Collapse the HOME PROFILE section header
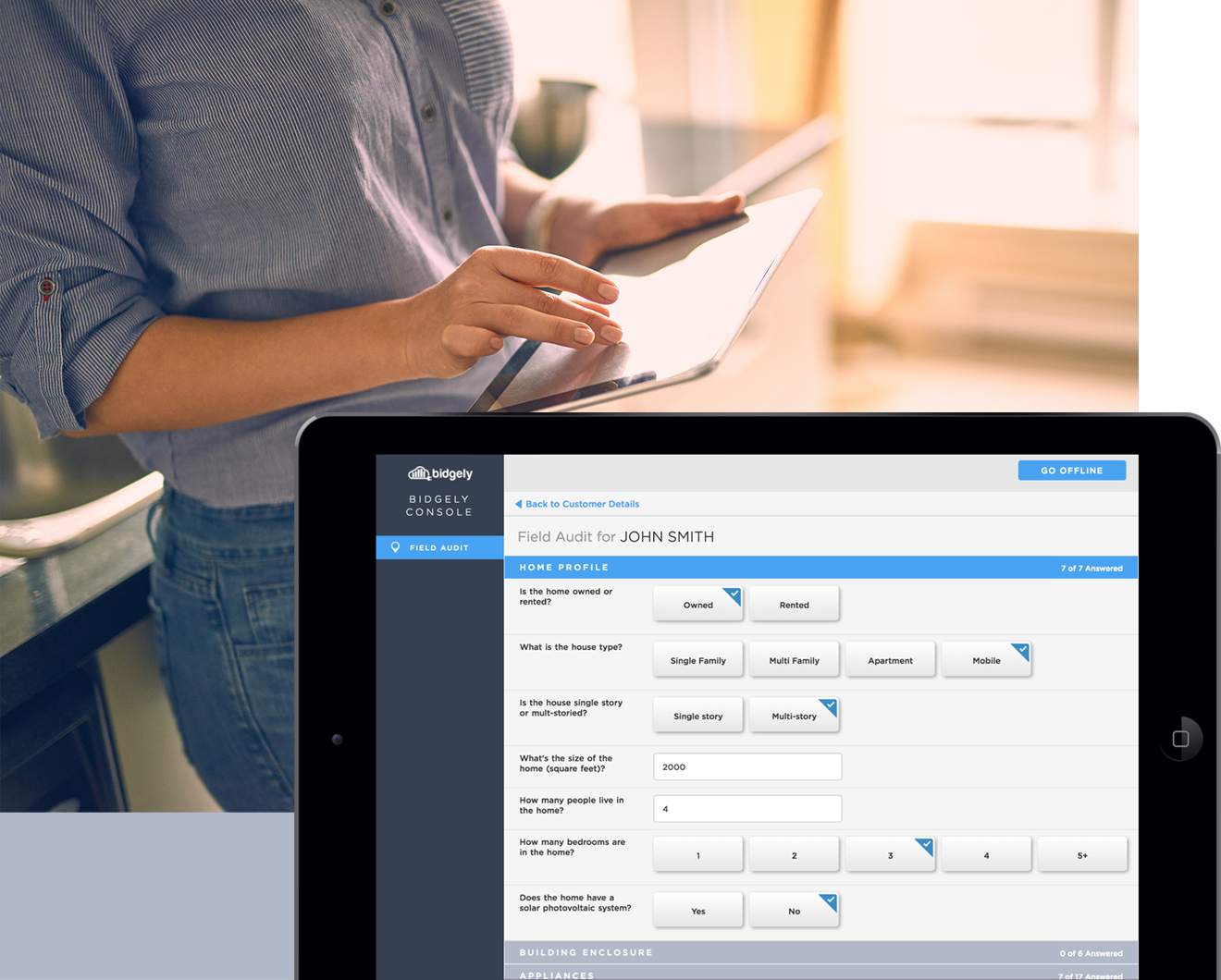This screenshot has height=980, width=1221. [821, 568]
